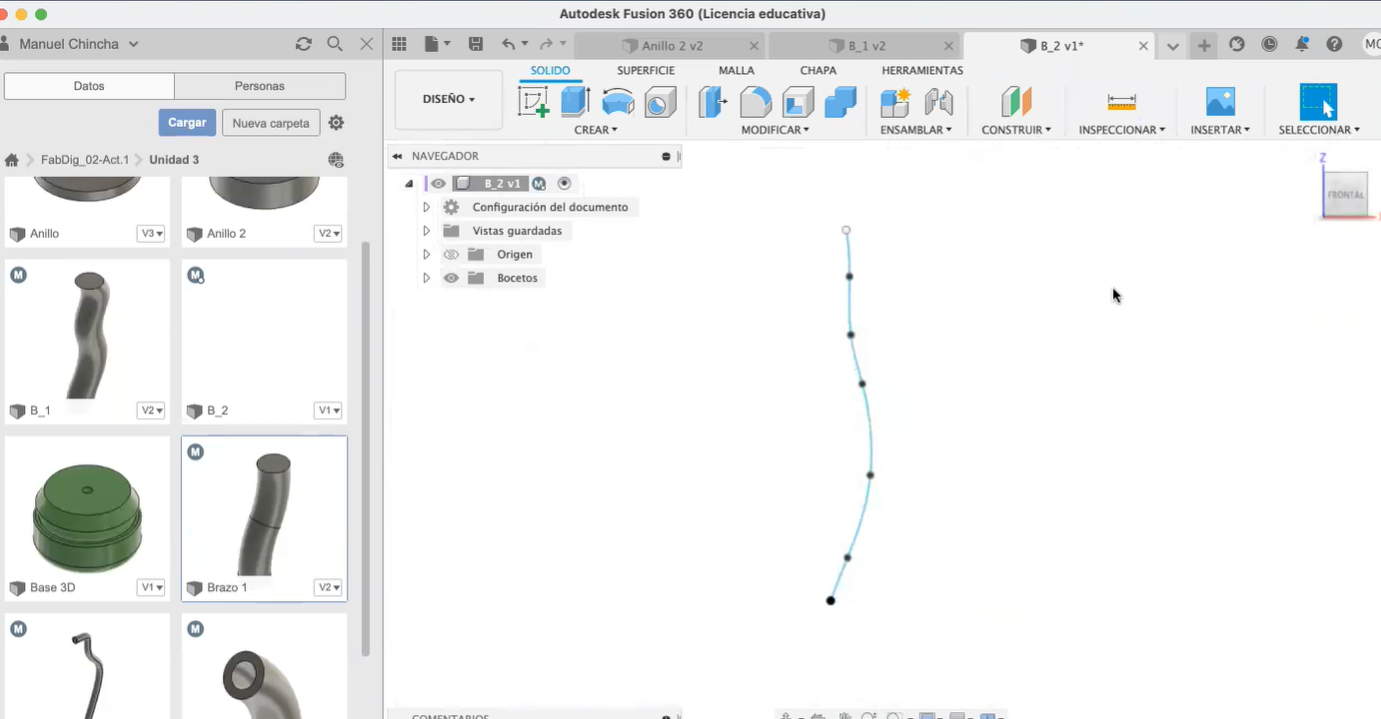
Task: Toggle visibility of the Bocetos folder
Action: (x=450, y=278)
